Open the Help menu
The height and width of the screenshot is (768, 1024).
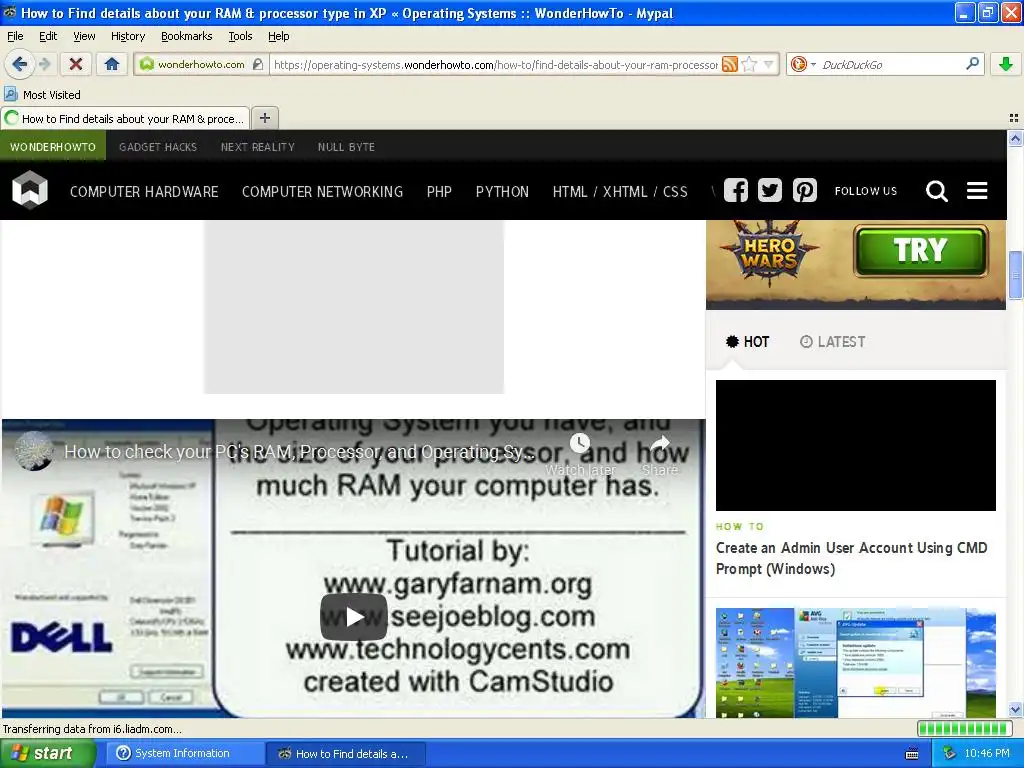point(278,36)
